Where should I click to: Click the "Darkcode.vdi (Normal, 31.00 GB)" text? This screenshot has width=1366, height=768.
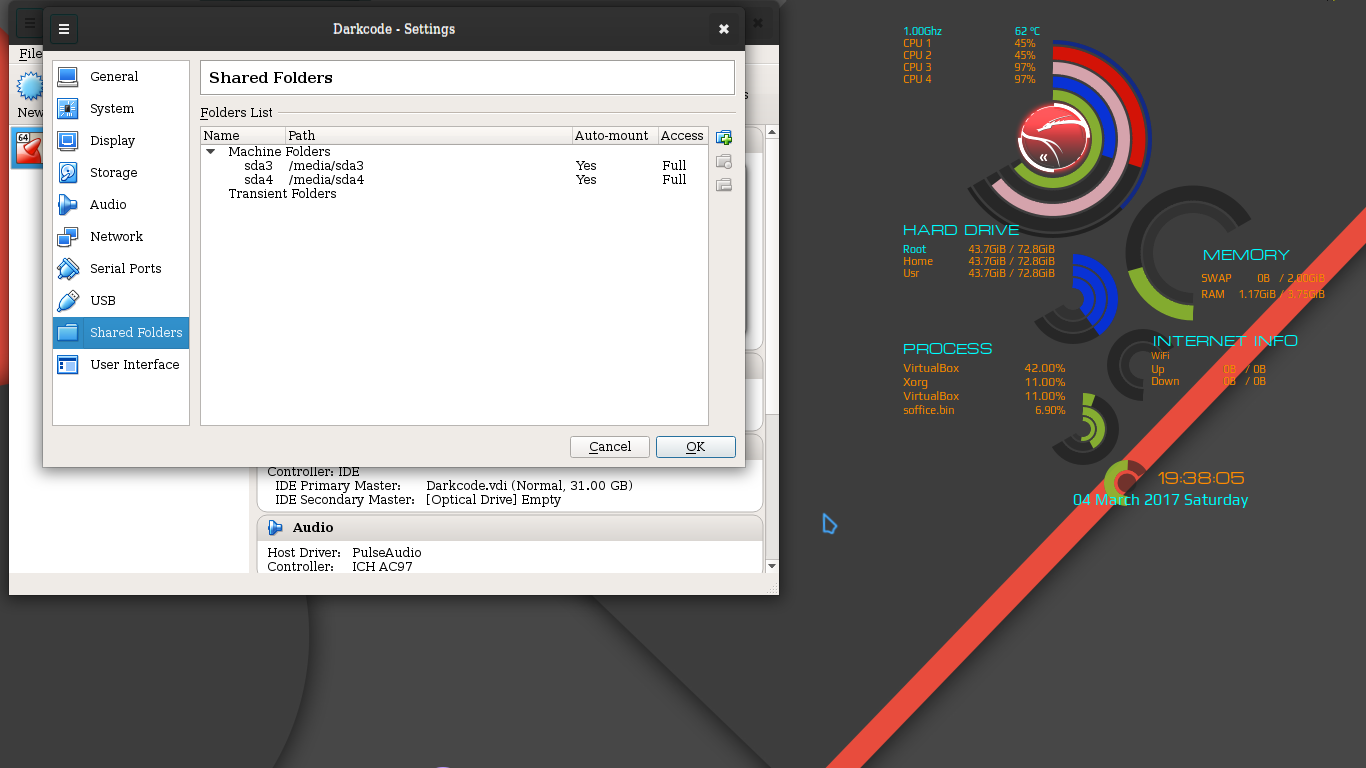pos(529,486)
